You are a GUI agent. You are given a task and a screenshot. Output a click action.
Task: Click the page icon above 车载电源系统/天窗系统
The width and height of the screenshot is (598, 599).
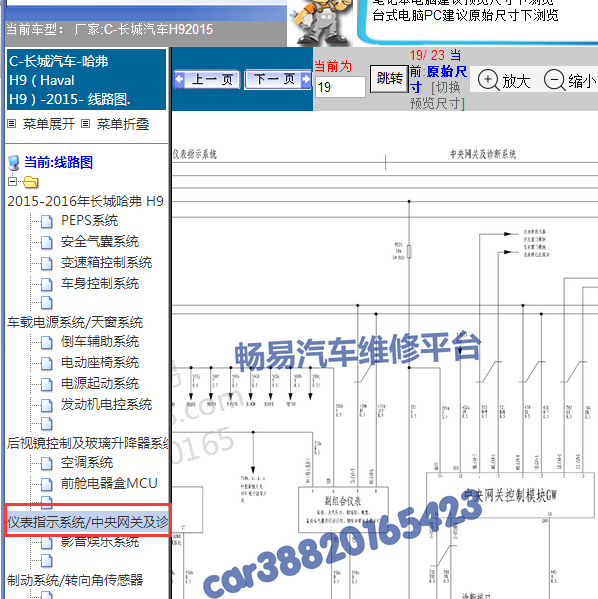(x=47, y=303)
